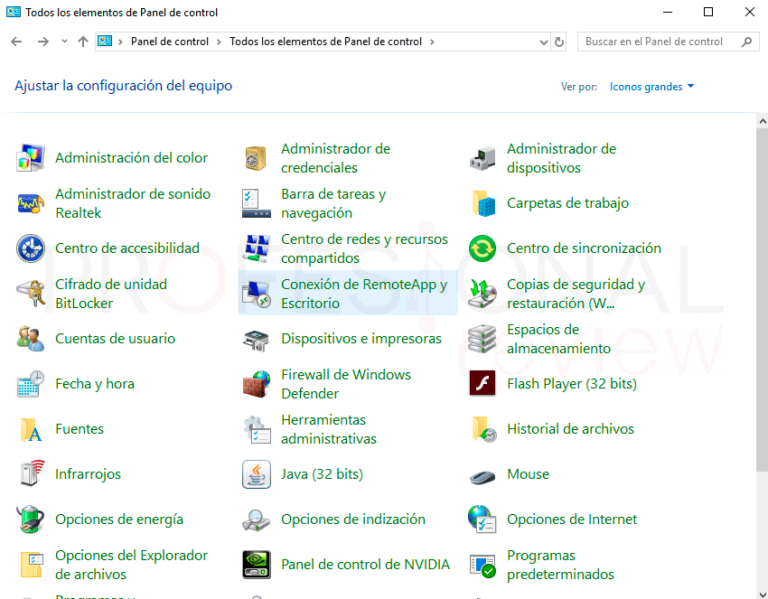The height and width of the screenshot is (599, 768).
Task: Click the title bar Control Panel window icon
Action: point(13,12)
